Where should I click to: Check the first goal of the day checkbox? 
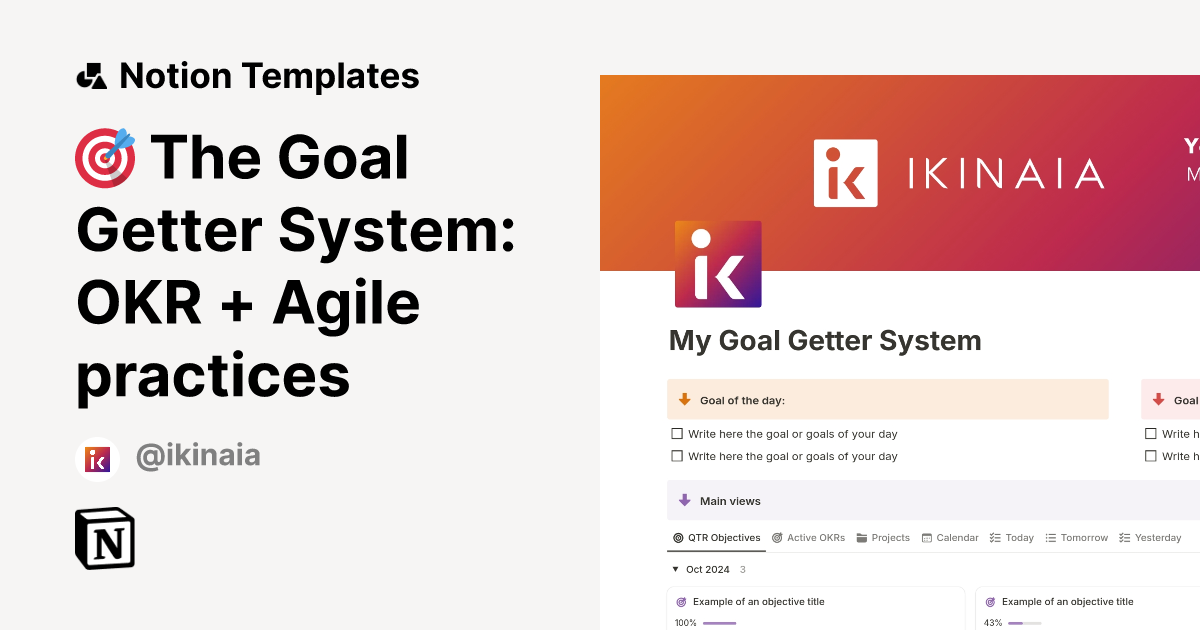(x=677, y=434)
